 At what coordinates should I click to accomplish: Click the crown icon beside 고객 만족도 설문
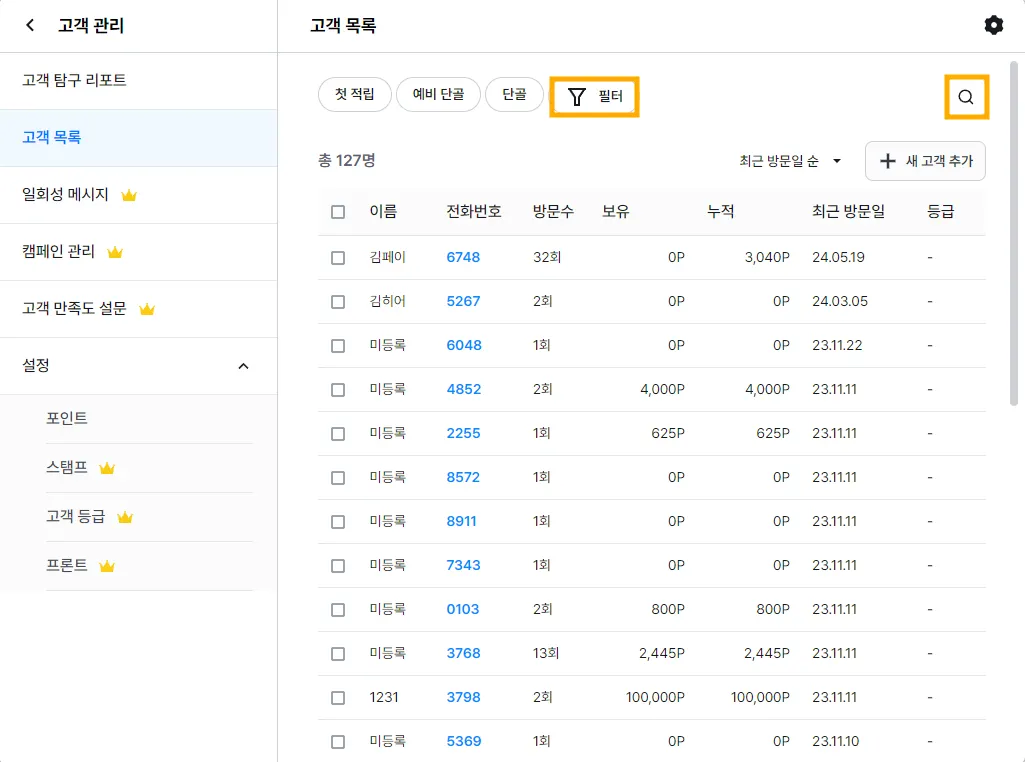coord(147,310)
